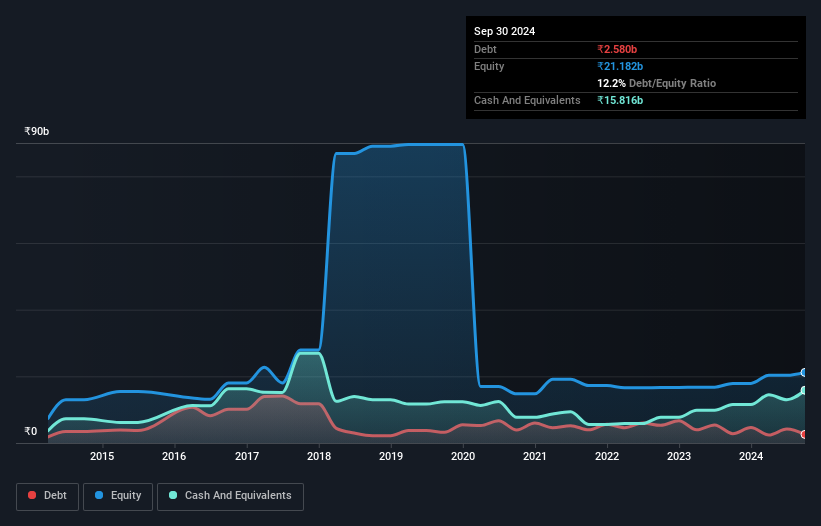Click the Equity row label in tooltip

[x=489, y=66]
